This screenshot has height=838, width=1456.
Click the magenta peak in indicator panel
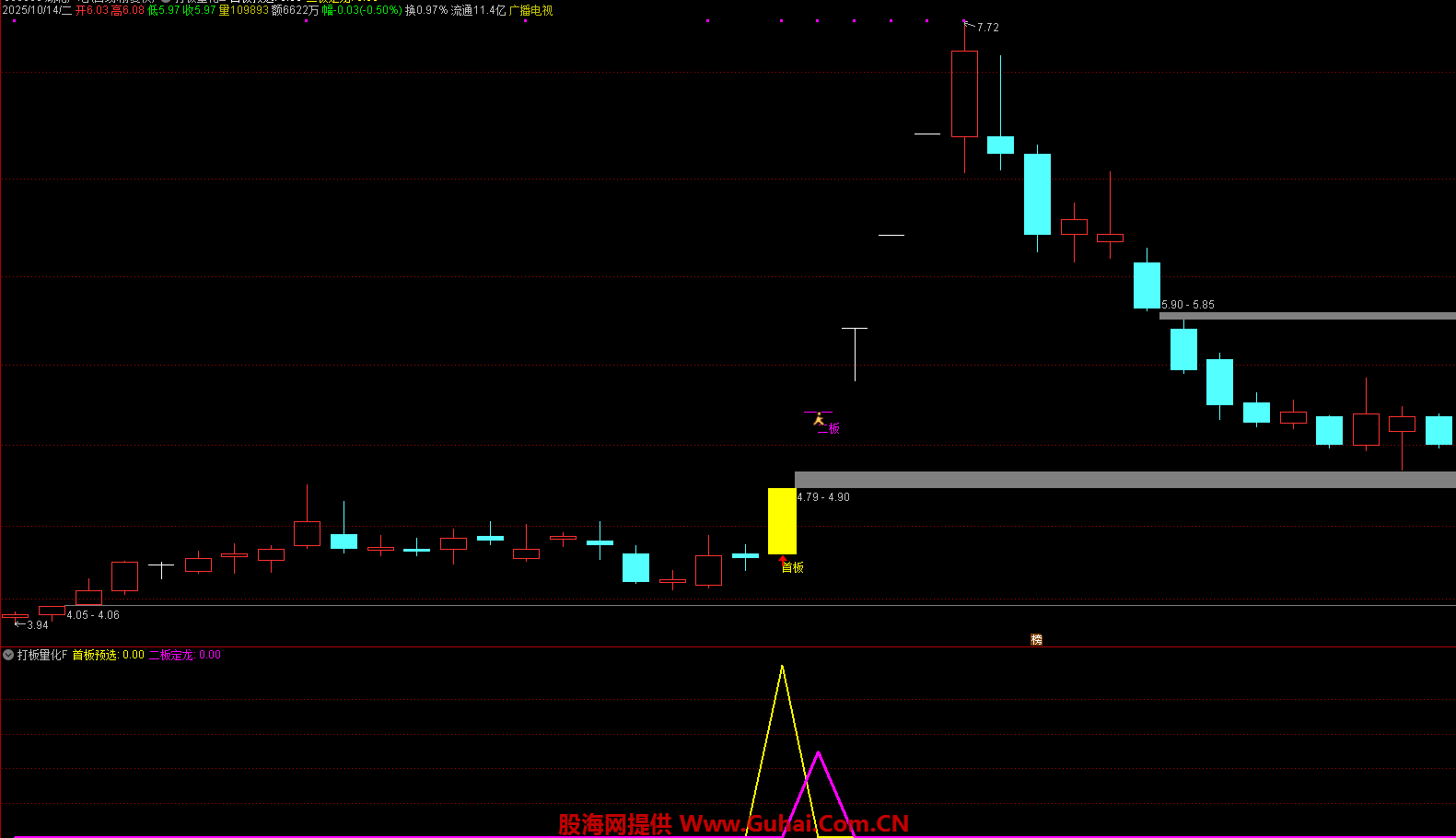pos(818,755)
